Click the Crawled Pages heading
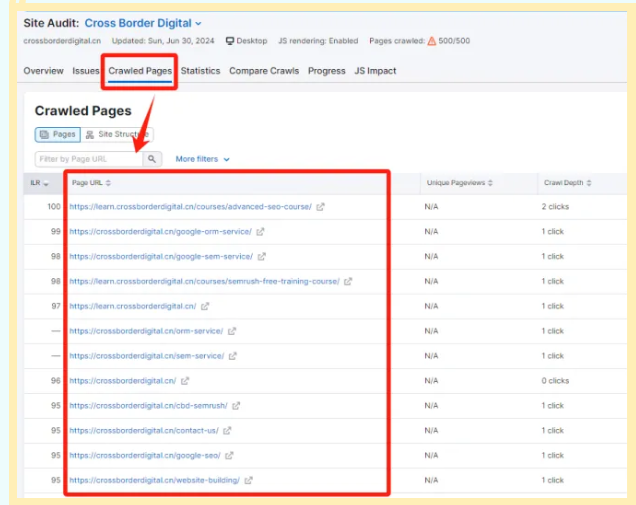The image size is (636, 505). [x=83, y=111]
